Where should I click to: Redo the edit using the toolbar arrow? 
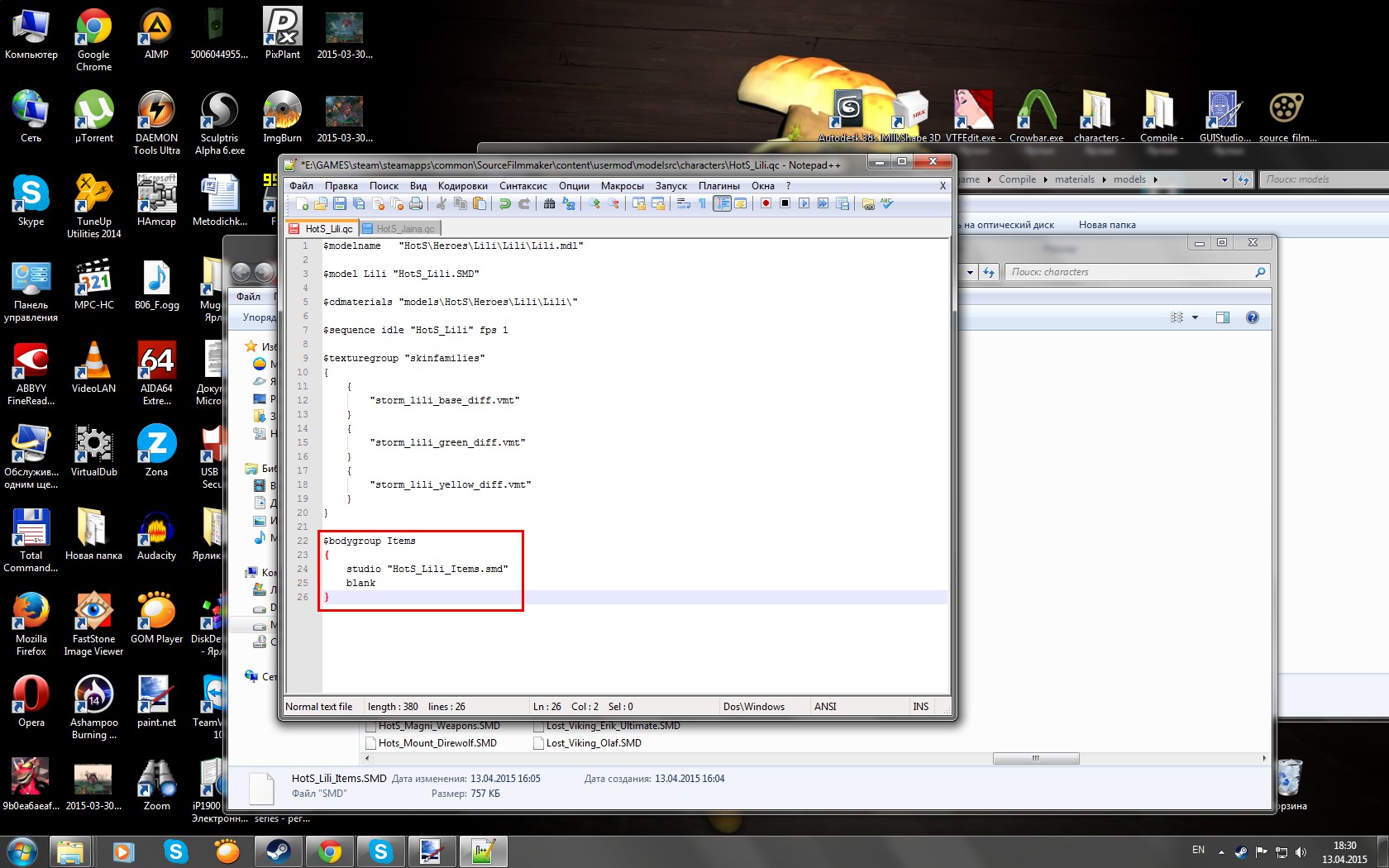(524, 204)
